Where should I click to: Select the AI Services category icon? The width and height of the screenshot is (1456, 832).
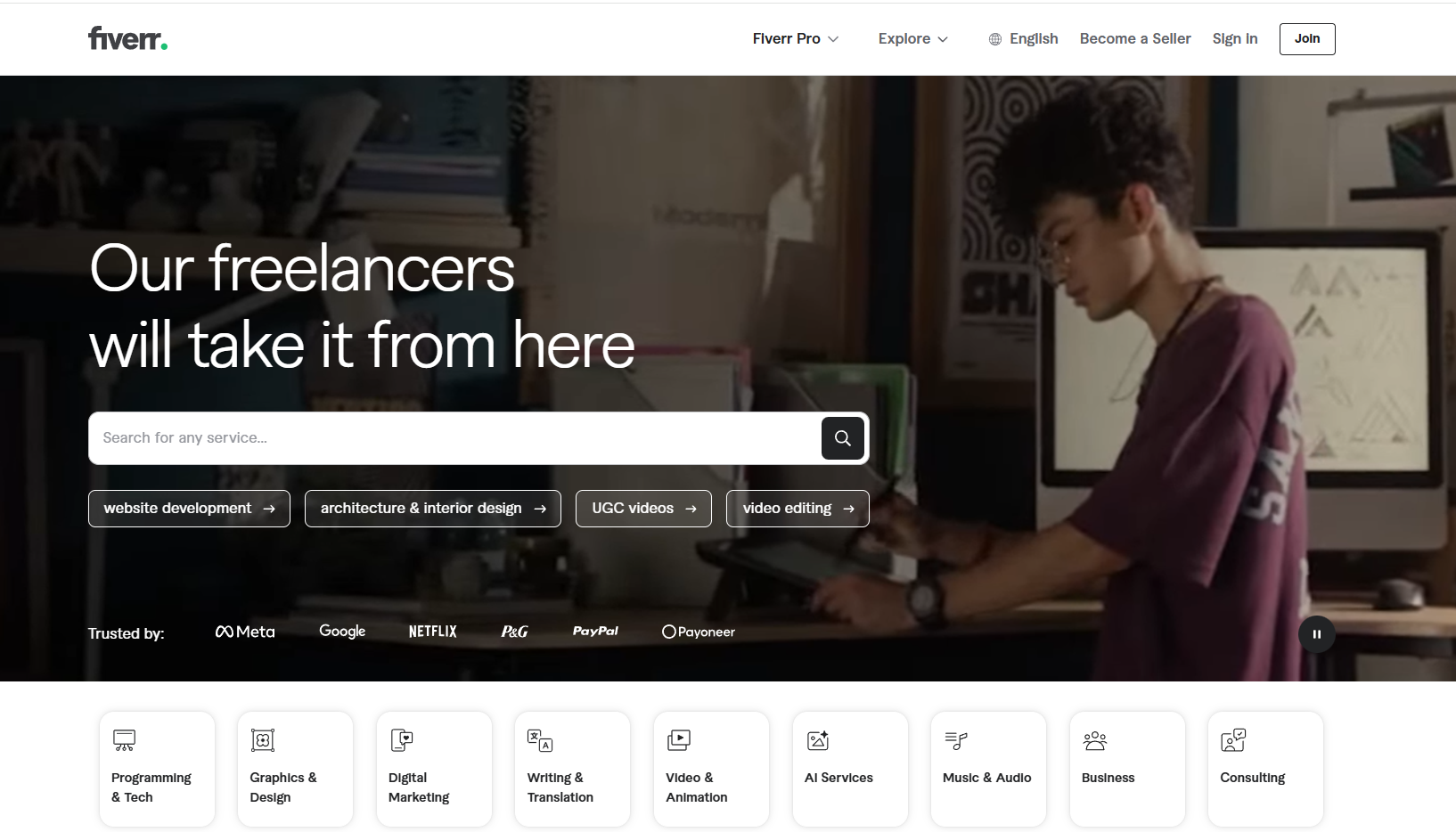click(x=818, y=740)
